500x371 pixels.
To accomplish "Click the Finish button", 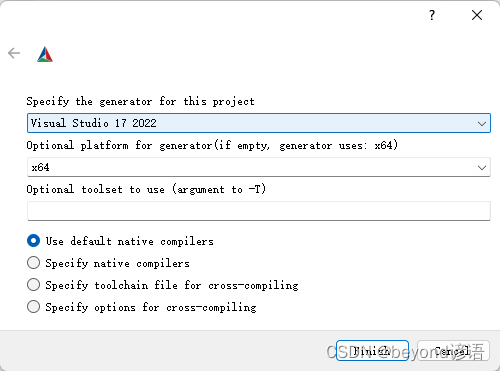I will (372, 350).
